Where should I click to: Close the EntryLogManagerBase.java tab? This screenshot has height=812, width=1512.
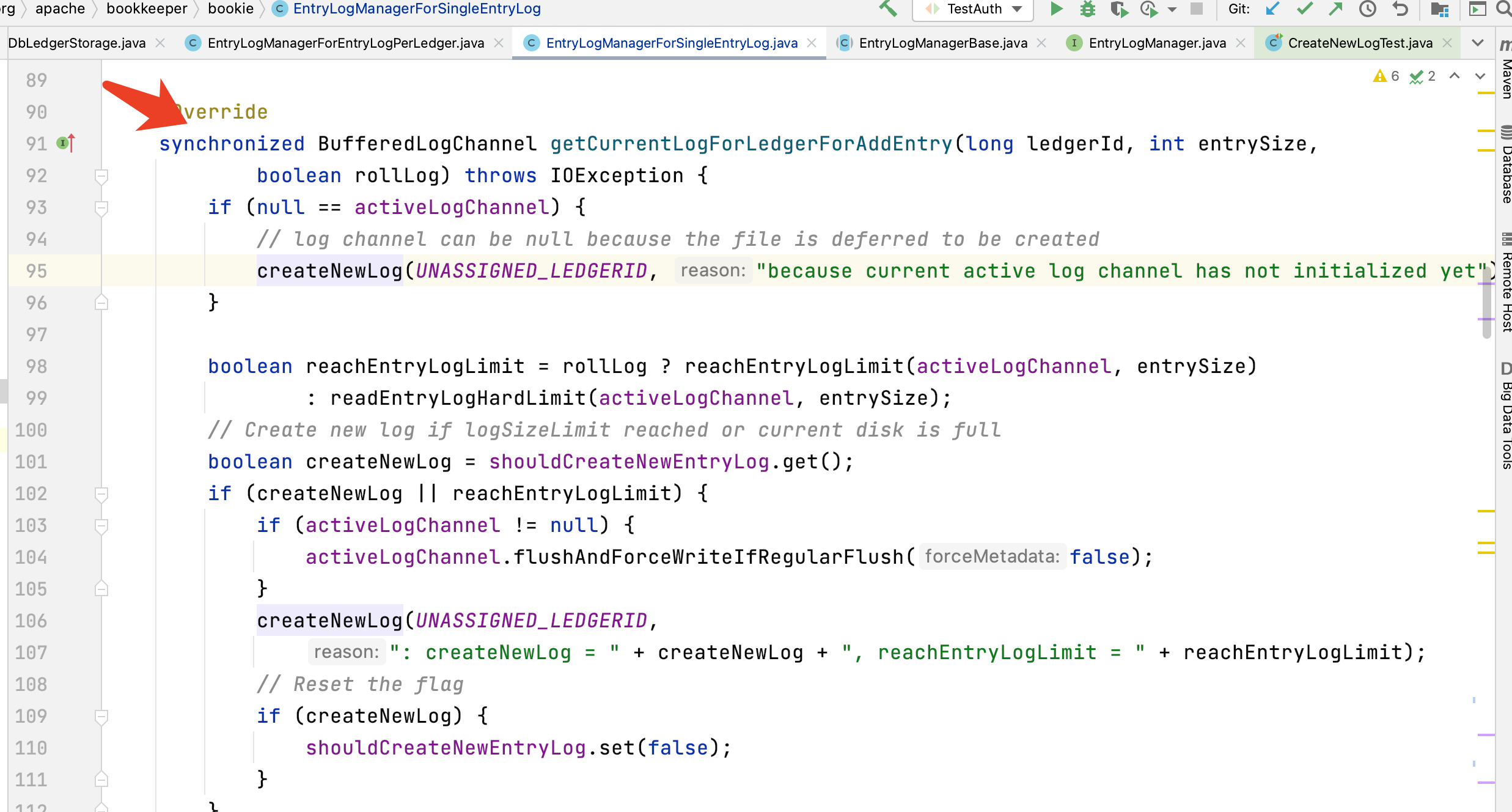[x=1041, y=43]
